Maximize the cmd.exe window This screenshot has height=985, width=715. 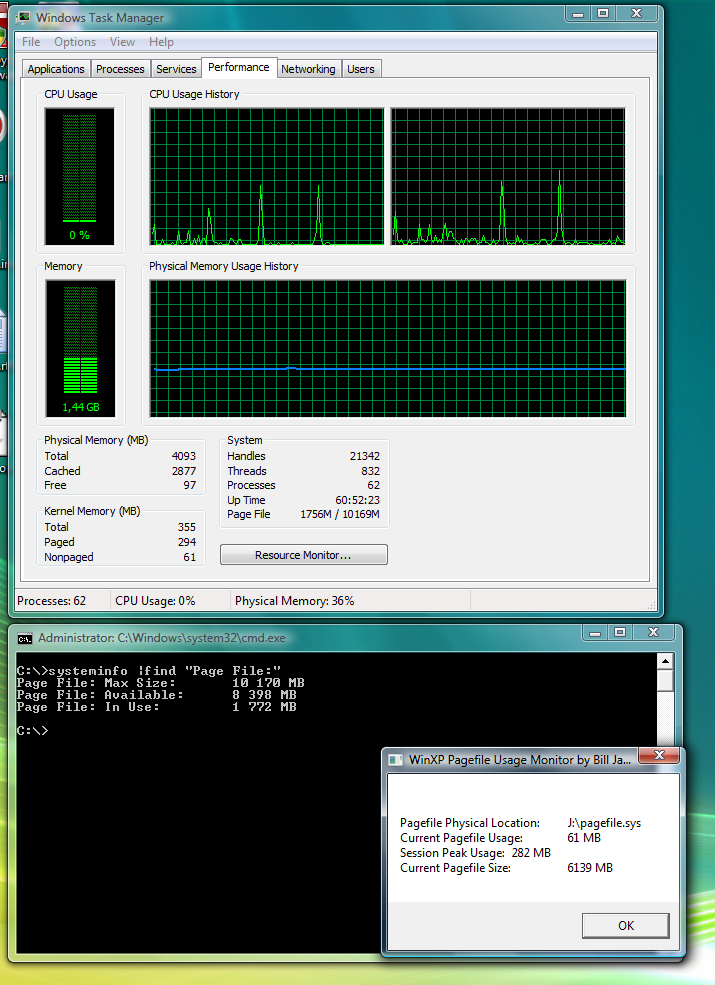pyautogui.click(x=620, y=633)
